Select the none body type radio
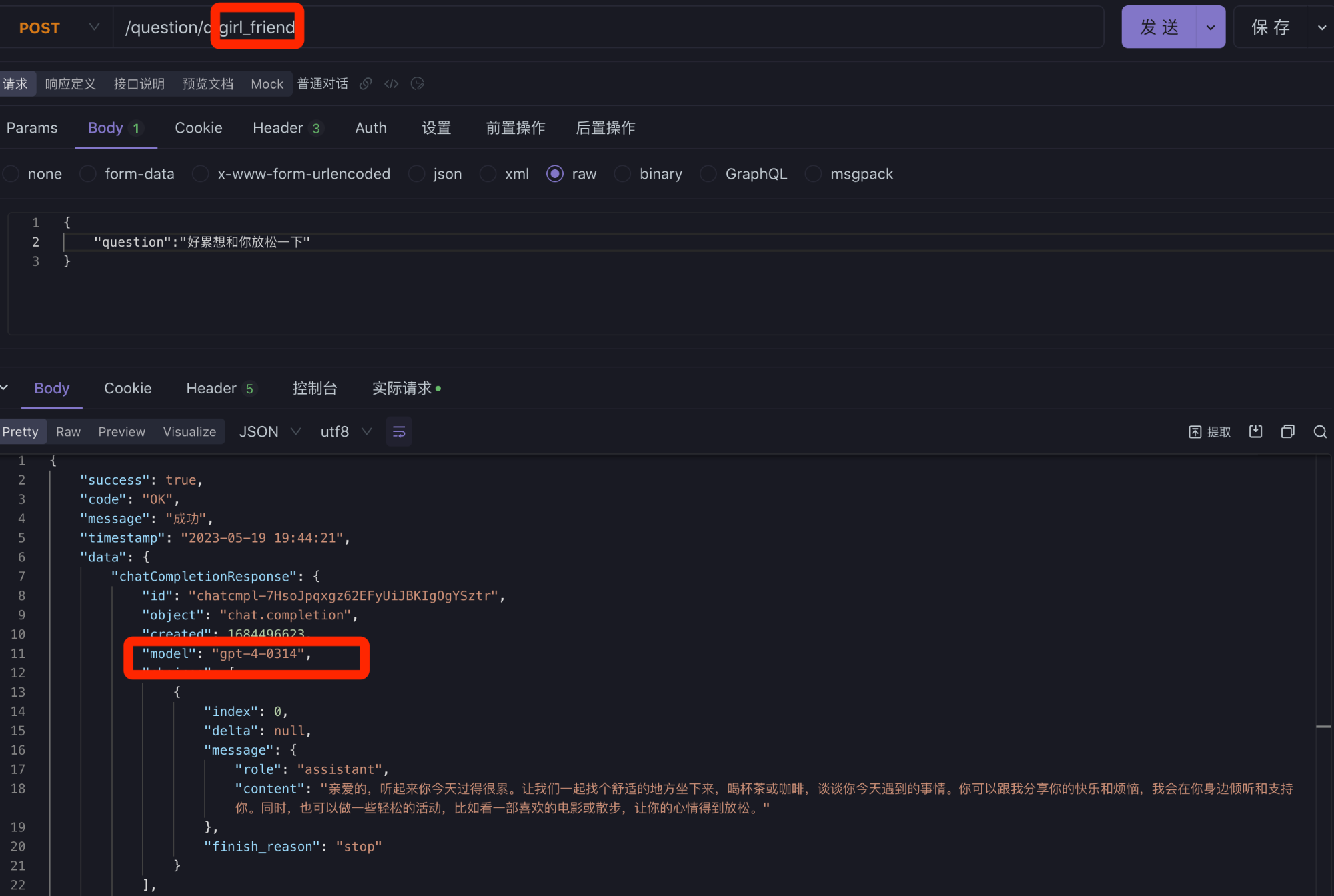This screenshot has width=1334, height=896. click(11, 174)
